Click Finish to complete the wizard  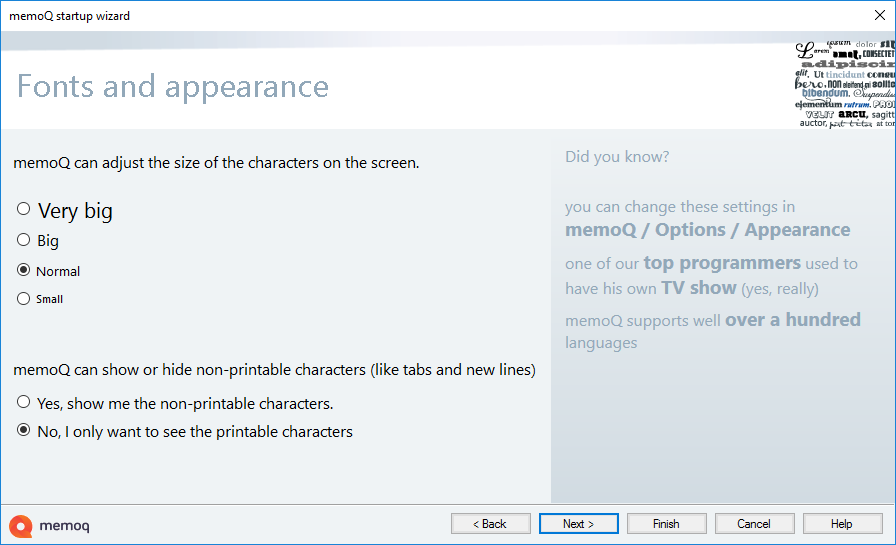pyautogui.click(x=666, y=524)
